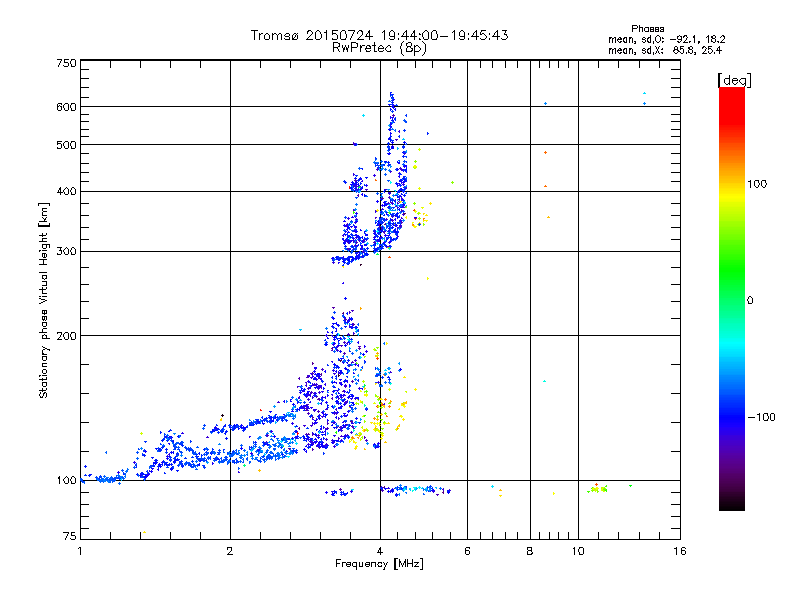Click the plot title "Tromsø 20150724 19:44:00-19:45:43"
Image resolution: width=800 pixels, height=600 pixels.
[379, 35]
